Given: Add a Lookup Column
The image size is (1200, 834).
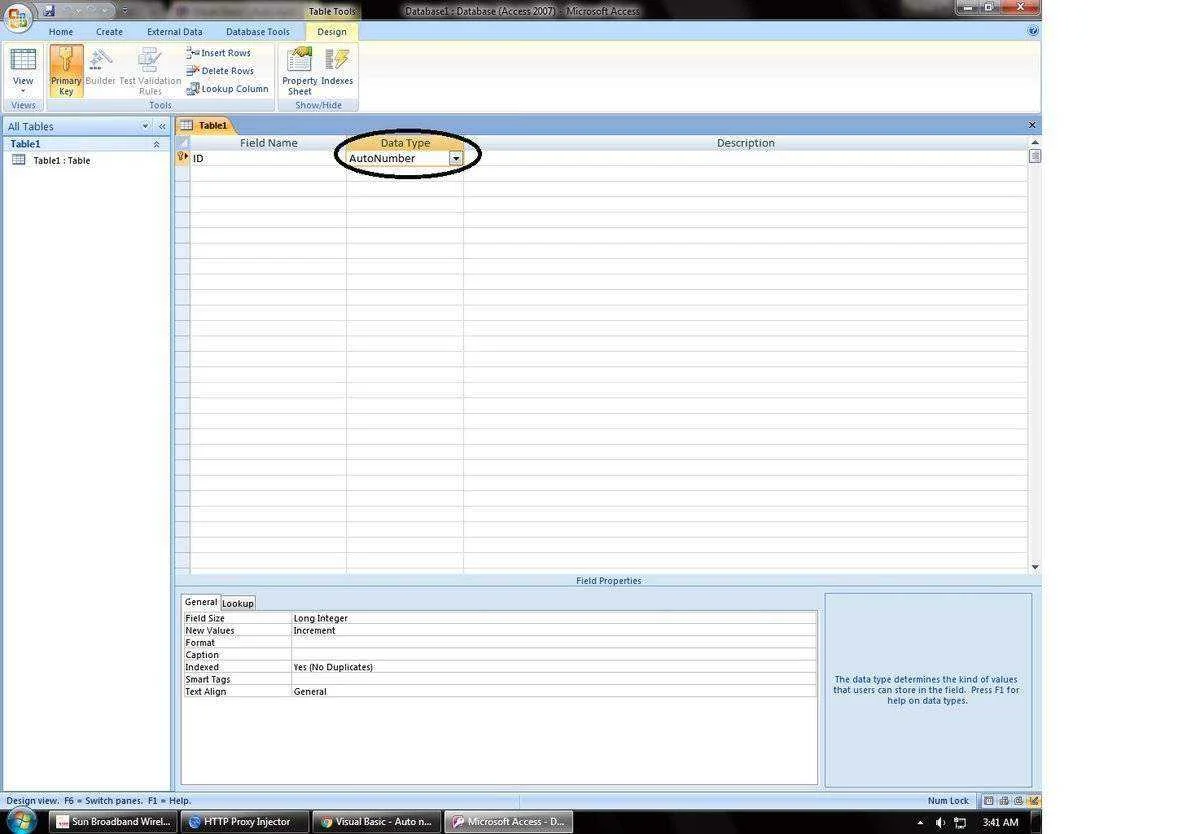Looking at the screenshot, I should coord(227,89).
